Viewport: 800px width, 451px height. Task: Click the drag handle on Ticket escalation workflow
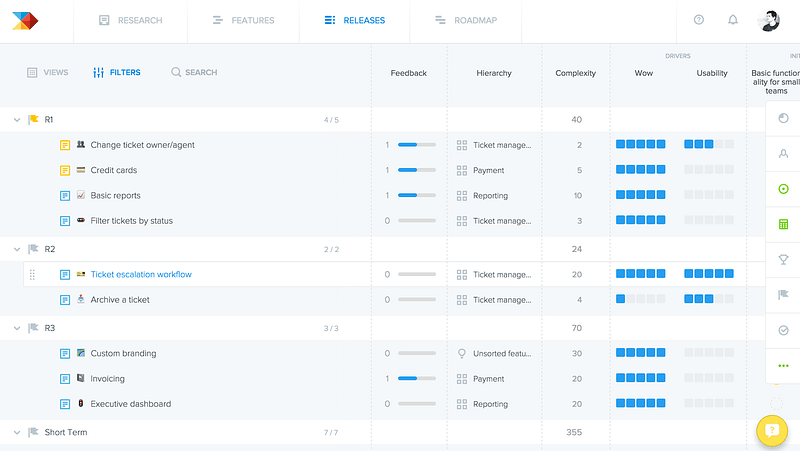32,274
